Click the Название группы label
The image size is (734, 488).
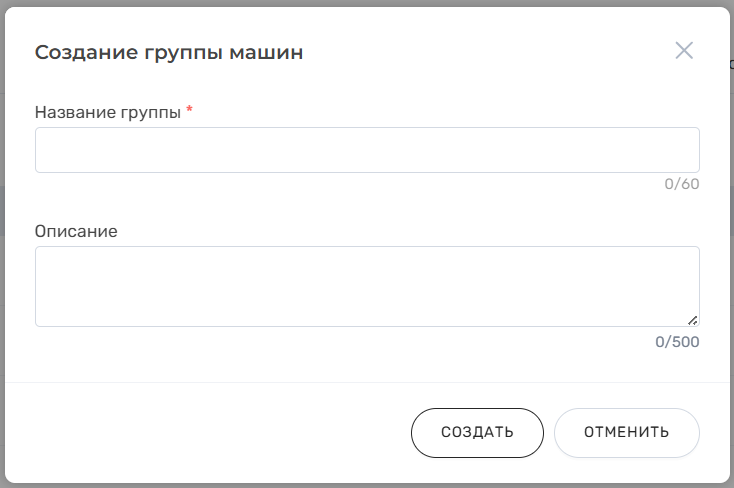(108, 113)
